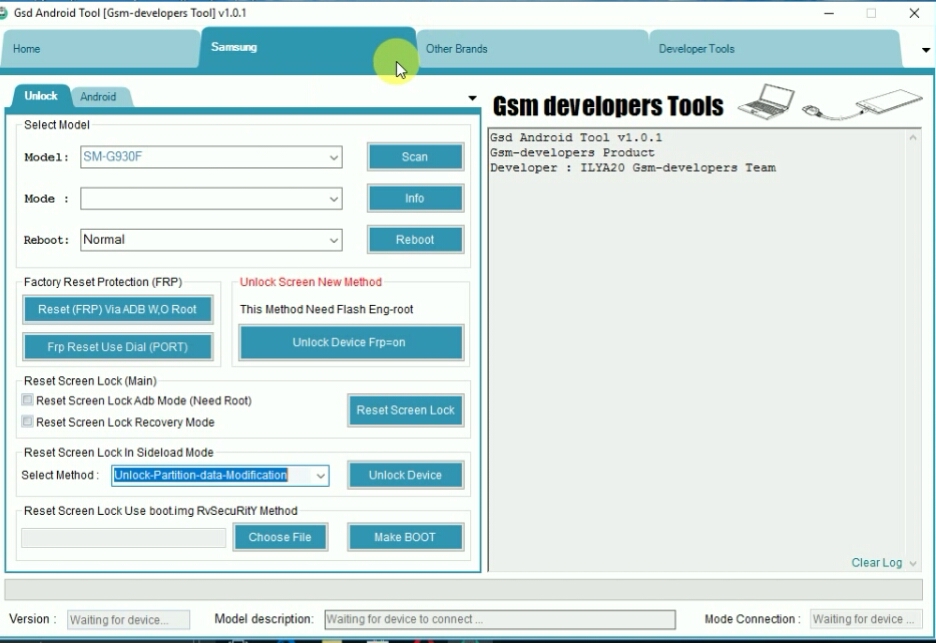Switch to the Home tab
The height and width of the screenshot is (643, 936).
click(x=98, y=49)
